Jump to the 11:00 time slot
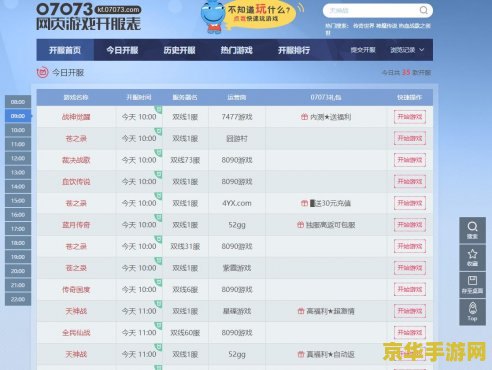 tap(18, 144)
